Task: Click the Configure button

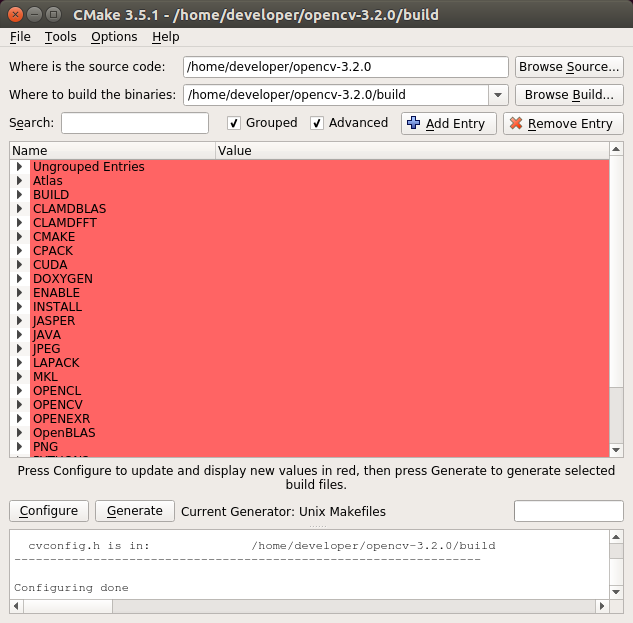Action: pos(49,511)
